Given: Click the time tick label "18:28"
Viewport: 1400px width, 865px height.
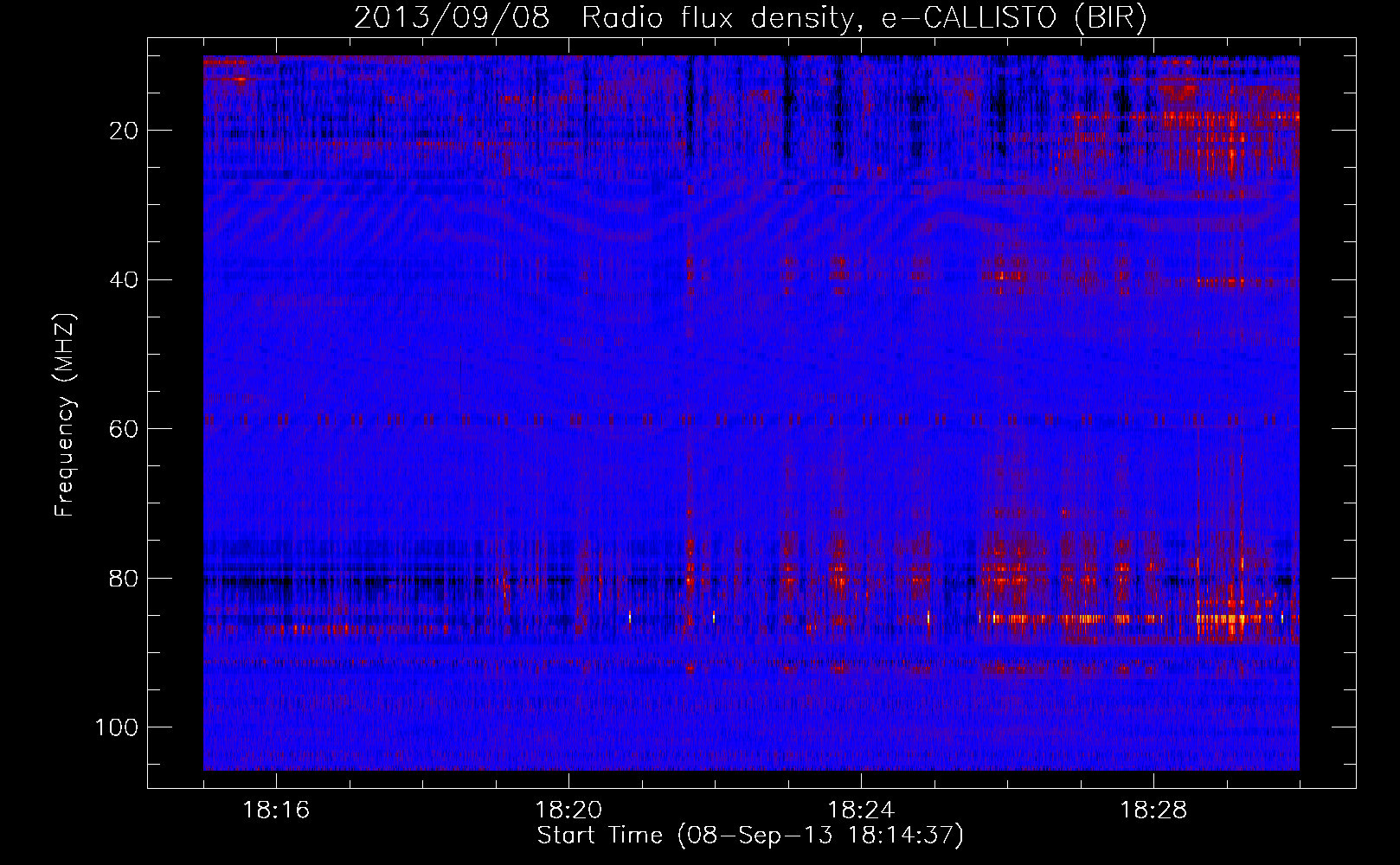Looking at the screenshot, I should click(1153, 810).
